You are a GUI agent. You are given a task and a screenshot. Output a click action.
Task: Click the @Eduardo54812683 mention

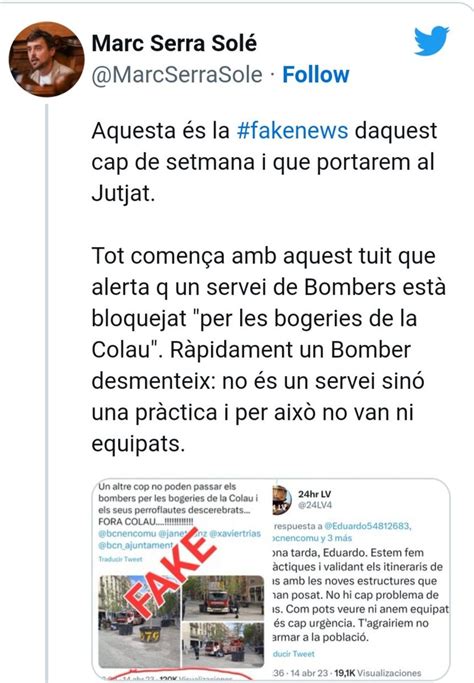tap(367, 526)
